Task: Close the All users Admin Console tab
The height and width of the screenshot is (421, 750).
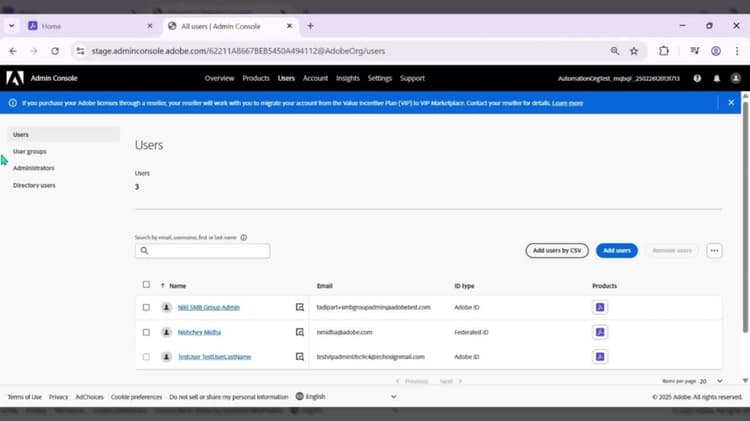Action: [x=289, y=26]
